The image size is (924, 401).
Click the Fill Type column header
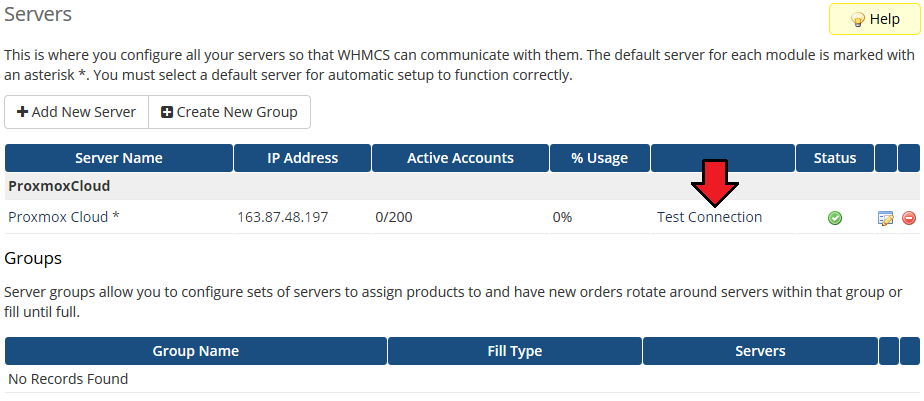(x=515, y=351)
